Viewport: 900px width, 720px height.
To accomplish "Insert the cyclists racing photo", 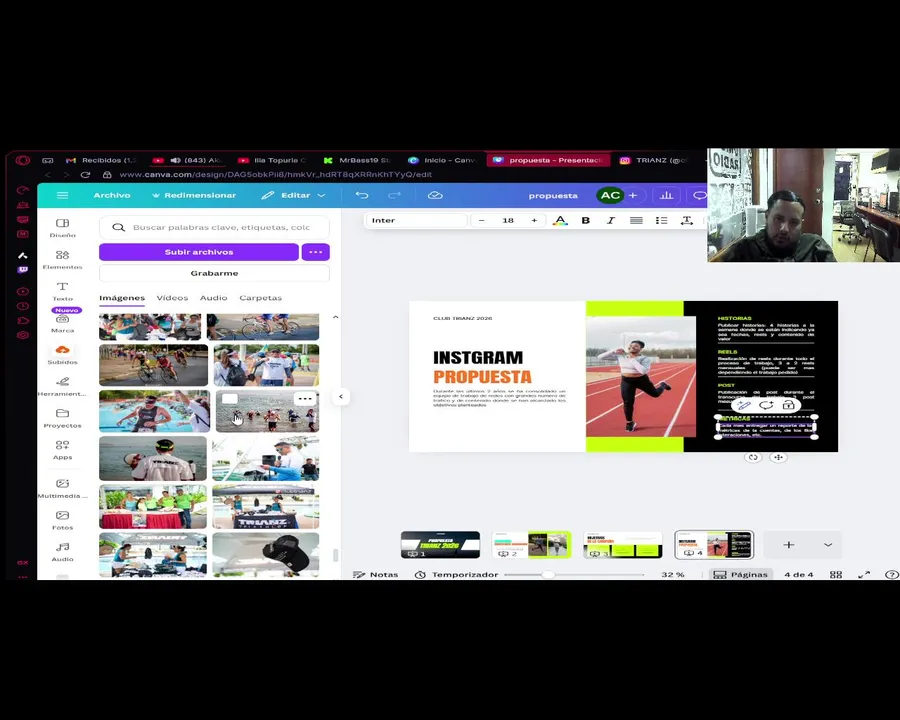I will pos(153,365).
